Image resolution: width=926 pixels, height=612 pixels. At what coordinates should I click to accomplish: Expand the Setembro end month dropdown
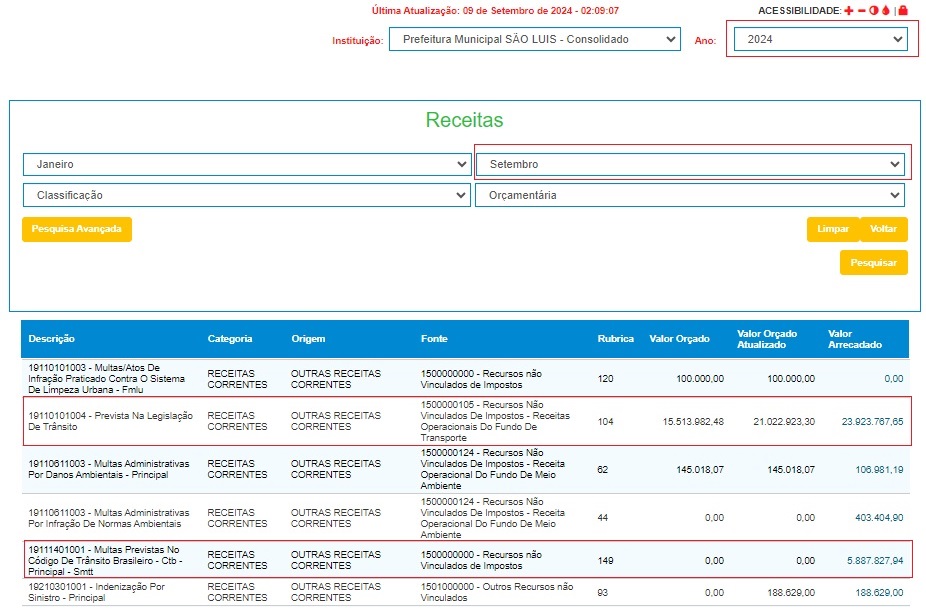click(690, 164)
